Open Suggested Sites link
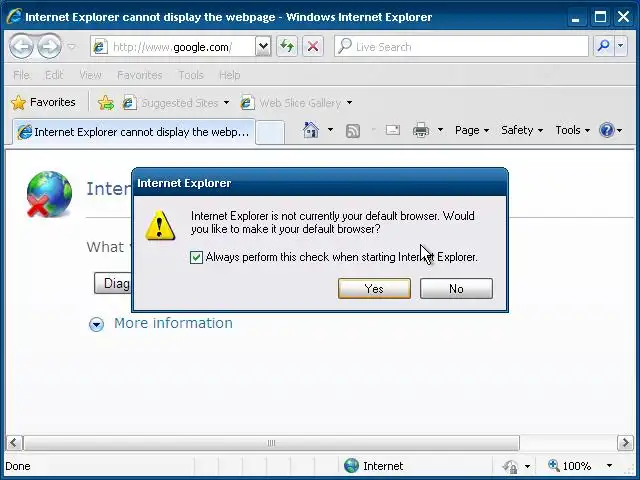The width and height of the screenshot is (640, 480). [171, 103]
